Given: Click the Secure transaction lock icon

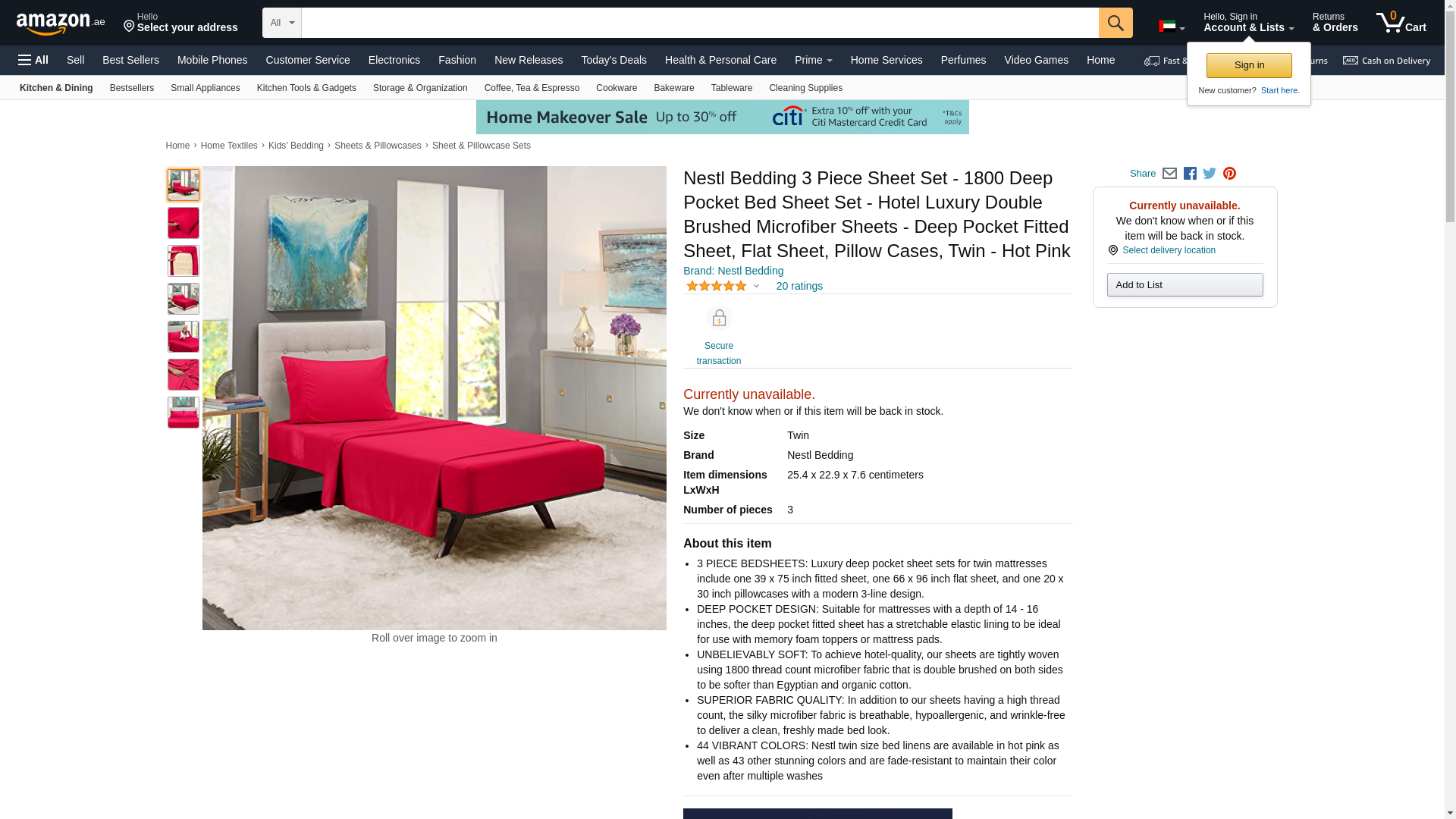Looking at the screenshot, I should [719, 318].
